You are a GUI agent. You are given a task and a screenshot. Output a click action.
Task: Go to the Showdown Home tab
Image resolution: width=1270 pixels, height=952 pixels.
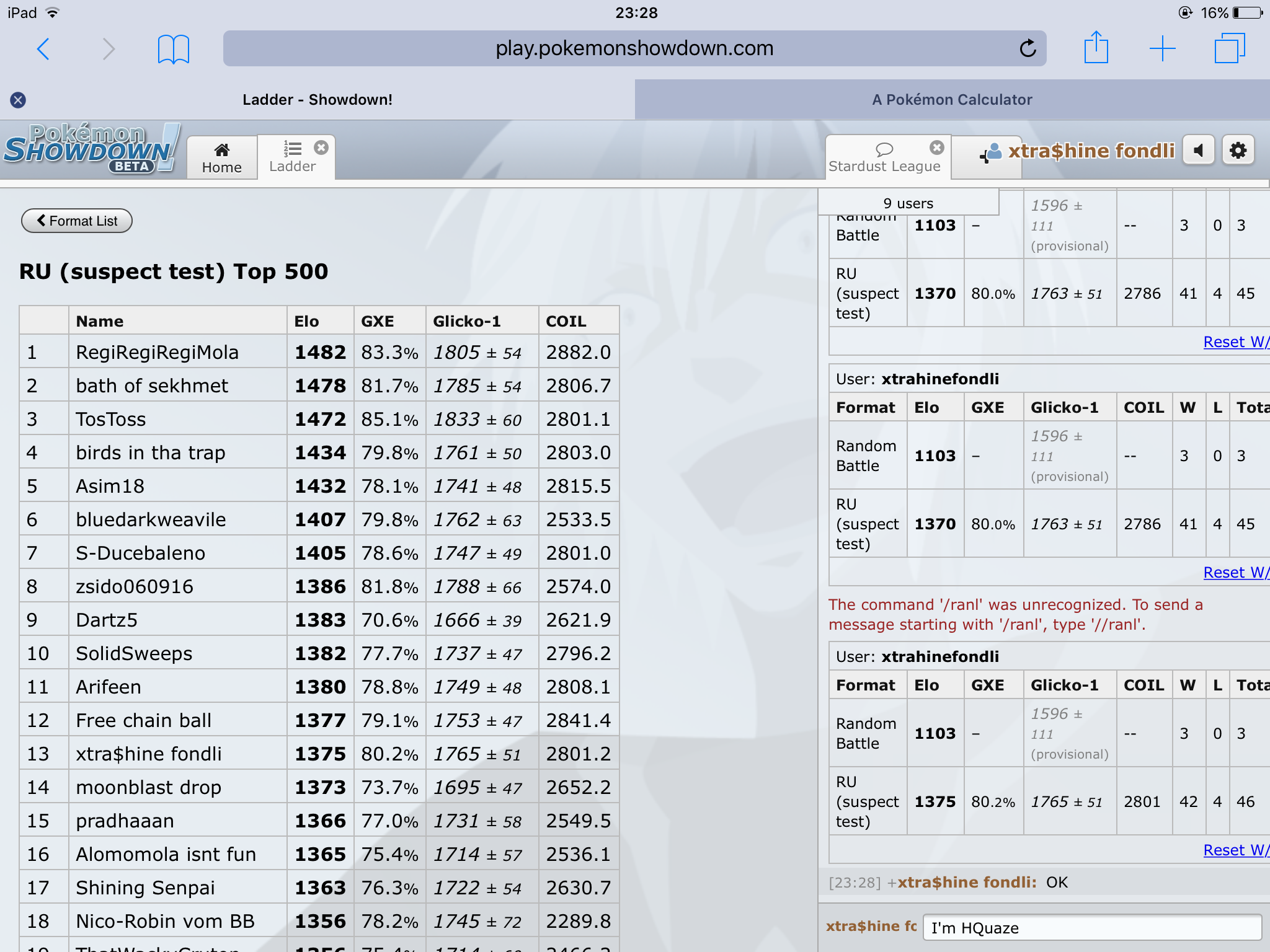[x=222, y=158]
